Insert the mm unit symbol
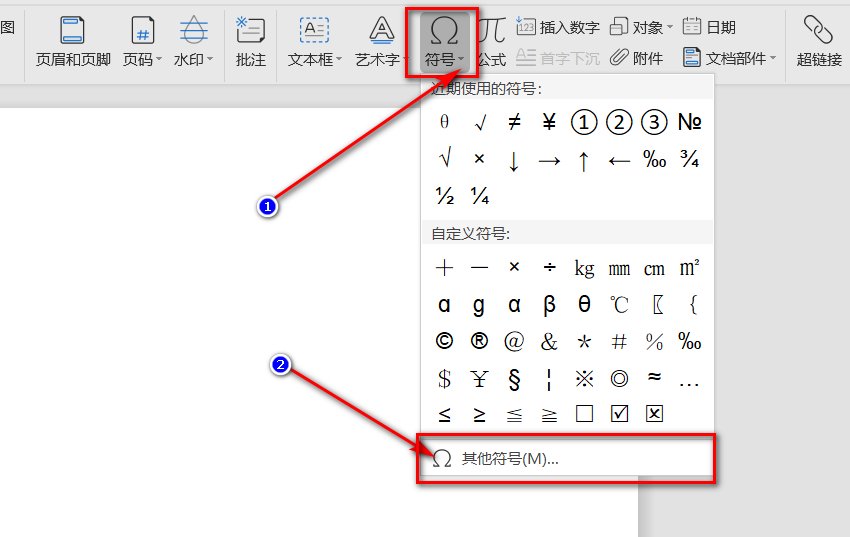This screenshot has height=537, width=850. [x=619, y=269]
